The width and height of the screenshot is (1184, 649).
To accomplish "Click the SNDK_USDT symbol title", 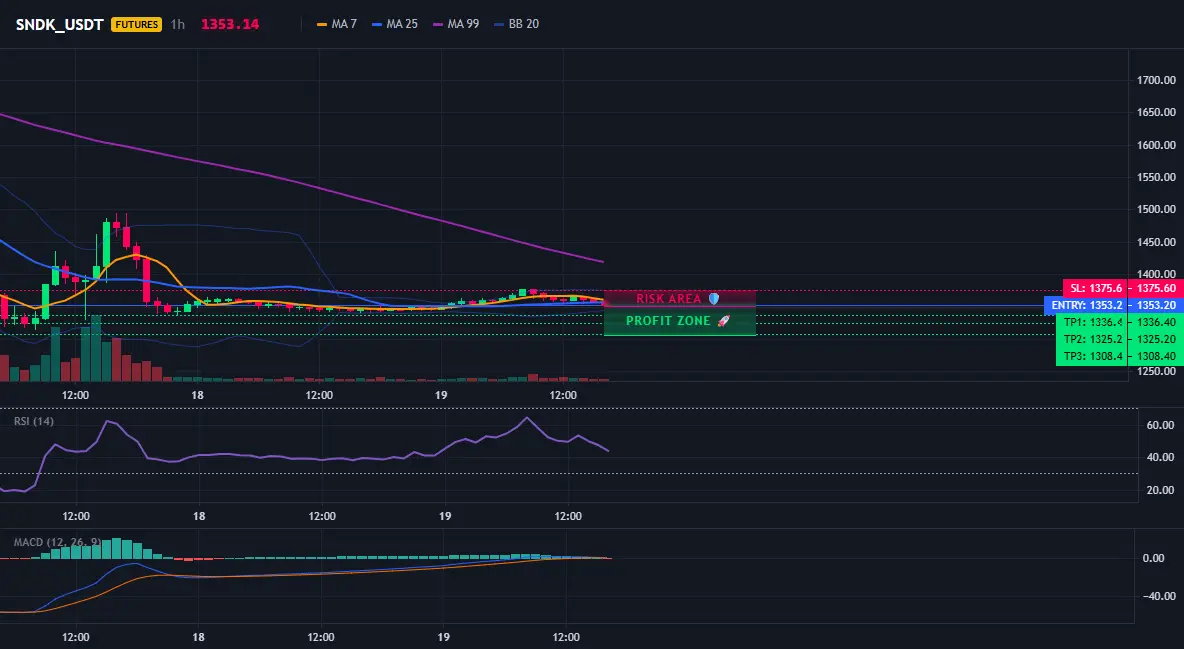I will pyautogui.click(x=60, y=24).
